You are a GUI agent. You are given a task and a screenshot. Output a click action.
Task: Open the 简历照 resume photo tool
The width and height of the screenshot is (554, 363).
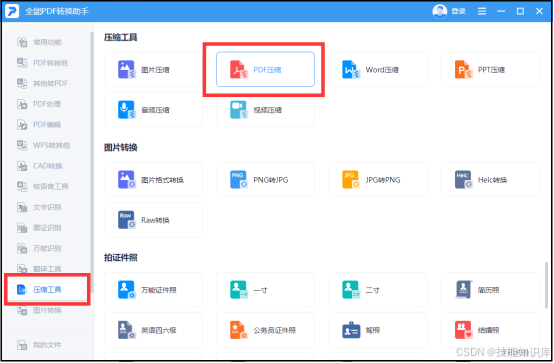point(490,290)
